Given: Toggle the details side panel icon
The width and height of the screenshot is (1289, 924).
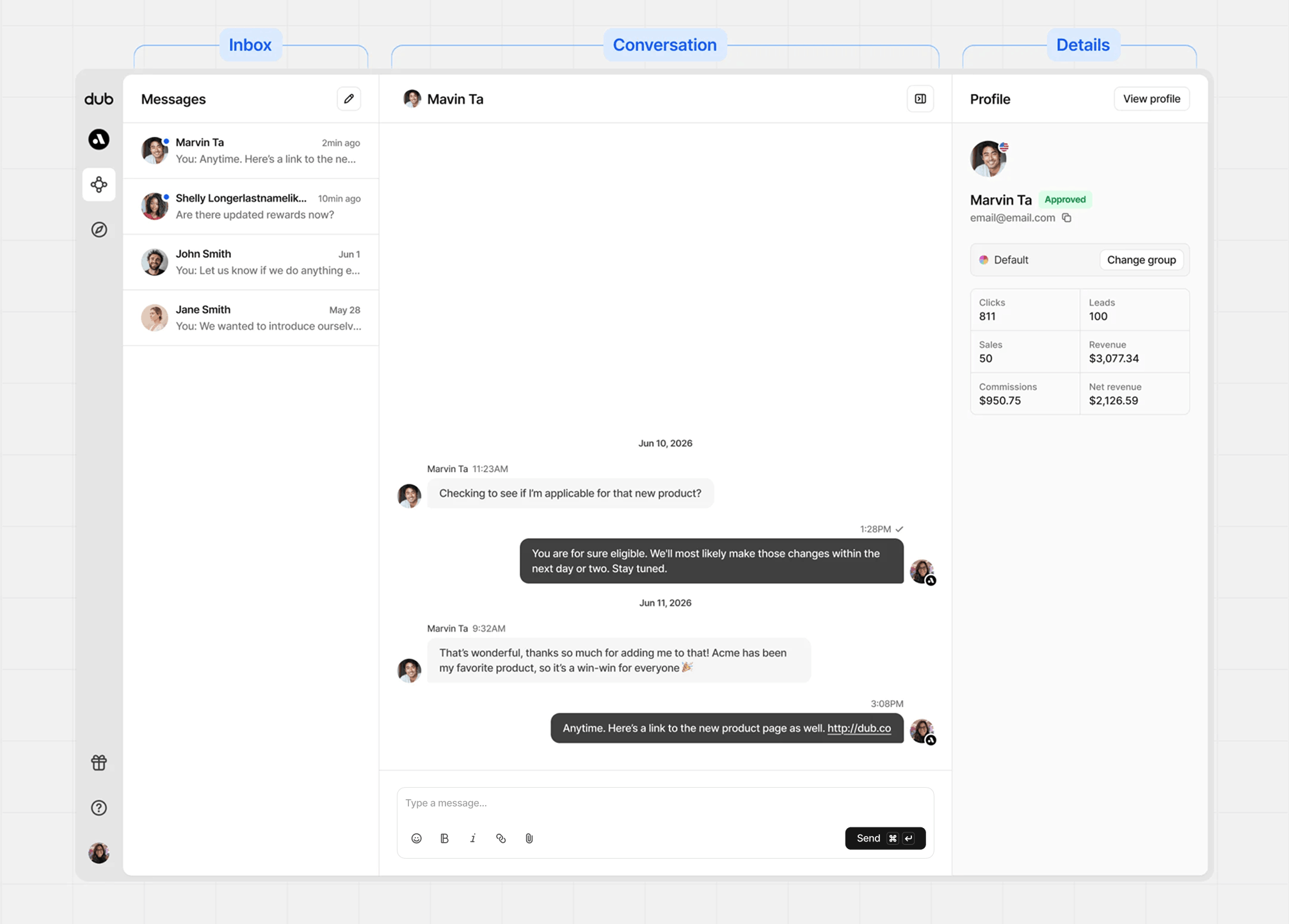Looking at the screenshot, I should click(x=920, y=99).
